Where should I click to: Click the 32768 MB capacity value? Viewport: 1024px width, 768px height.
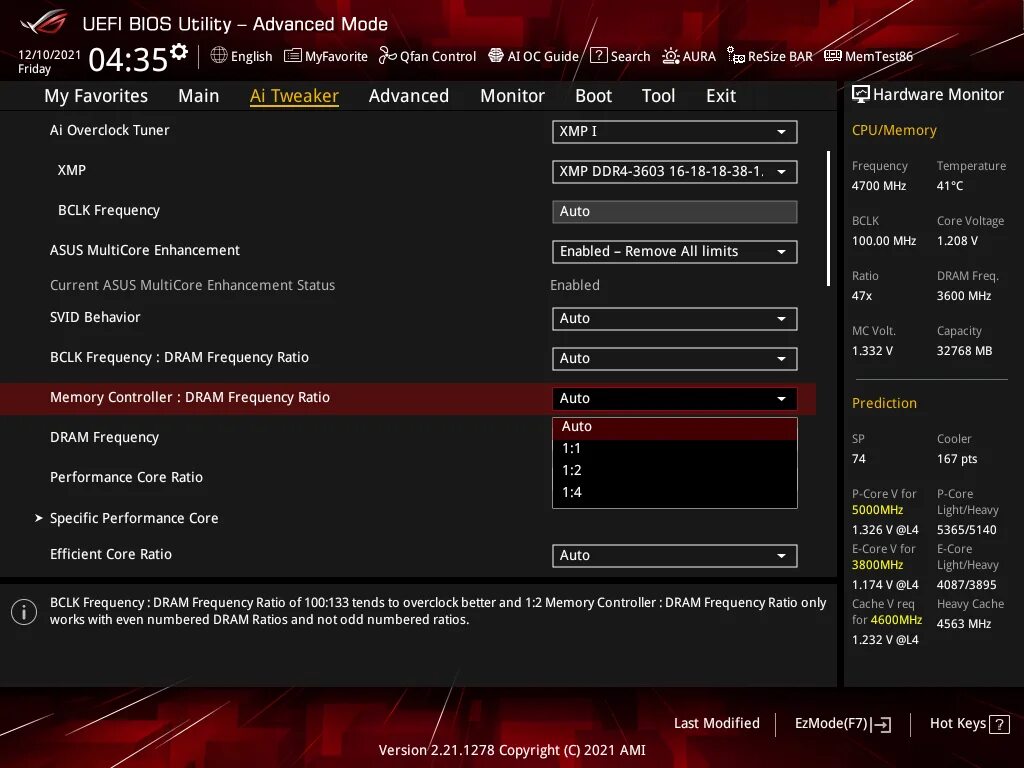click(965, 351)
